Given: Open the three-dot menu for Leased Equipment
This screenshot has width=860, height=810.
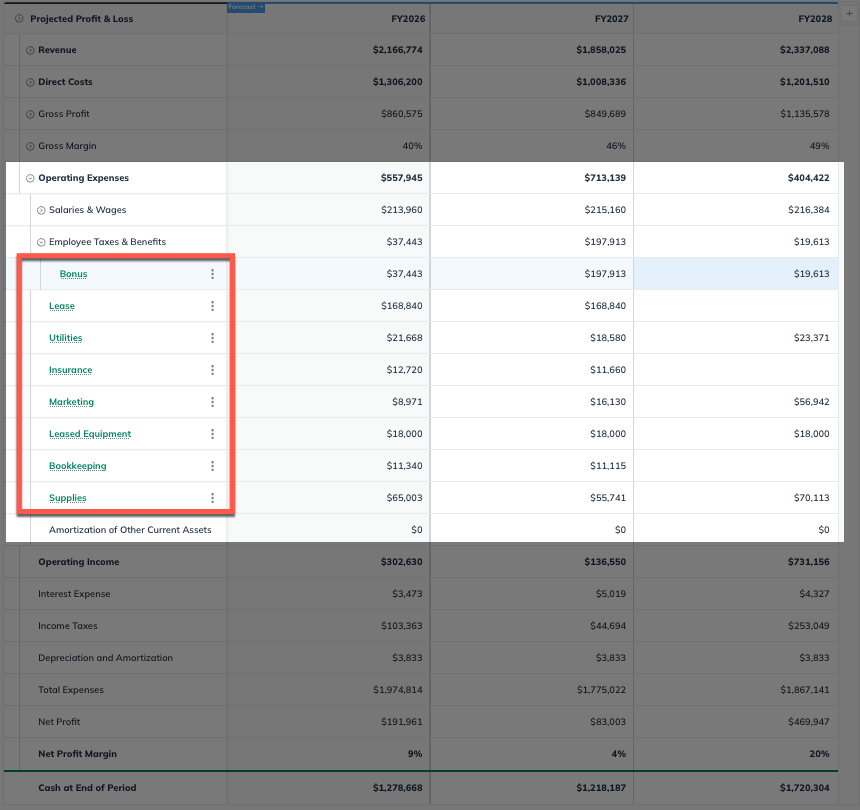Looking at the screenshot, I should [212, 434].
